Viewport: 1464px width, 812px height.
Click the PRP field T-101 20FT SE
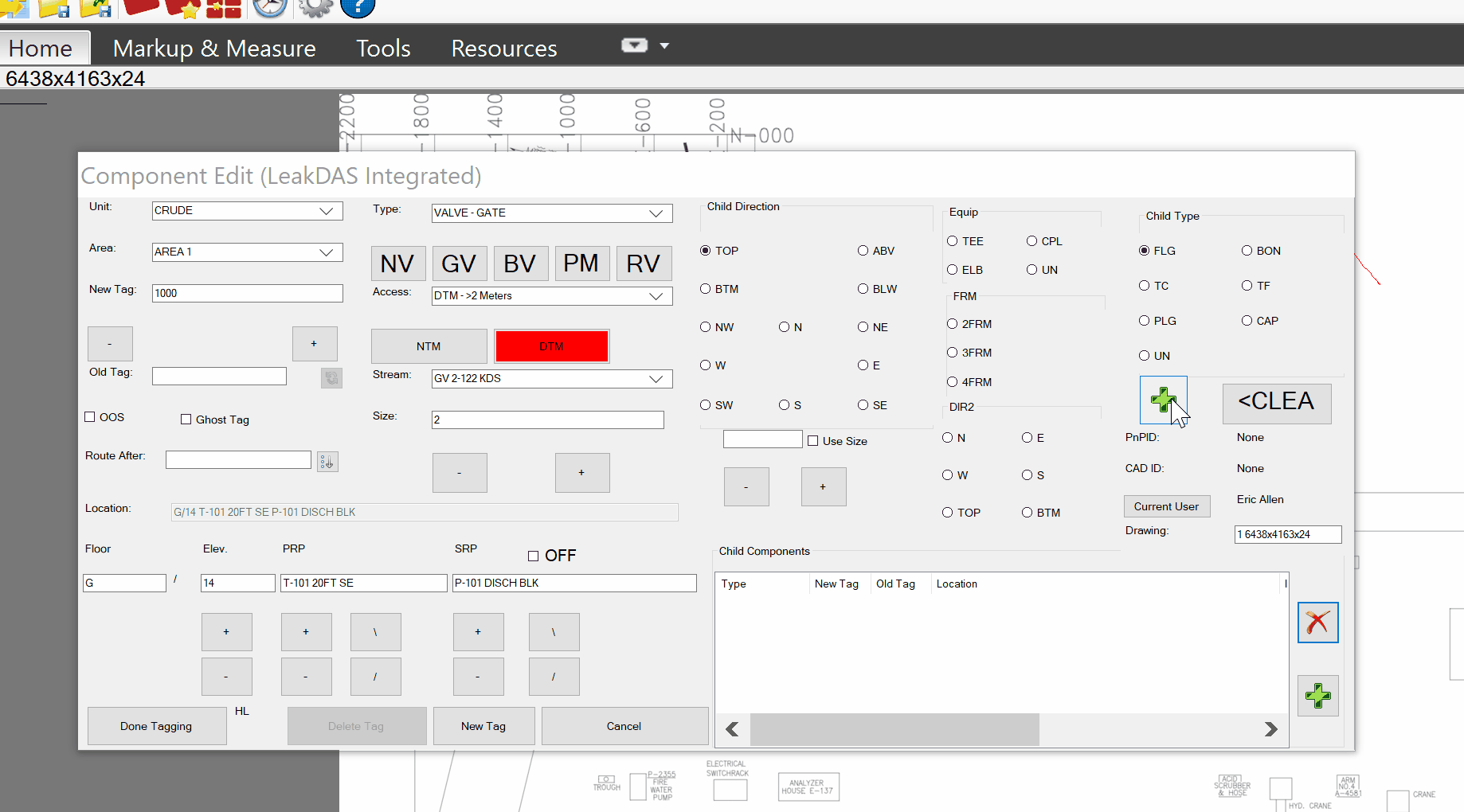coord(363,584)
